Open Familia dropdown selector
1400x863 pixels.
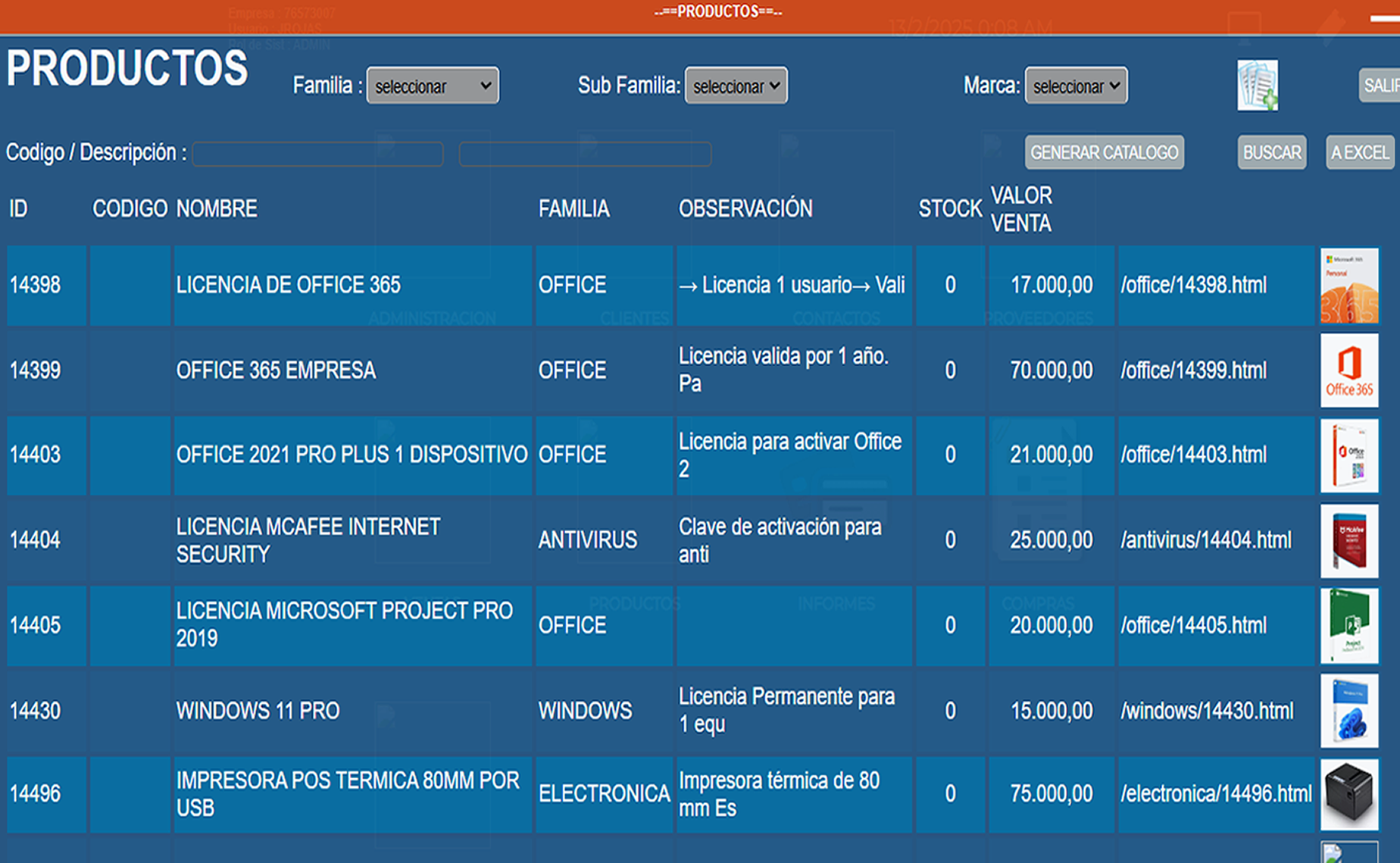(x=433, y=86)
